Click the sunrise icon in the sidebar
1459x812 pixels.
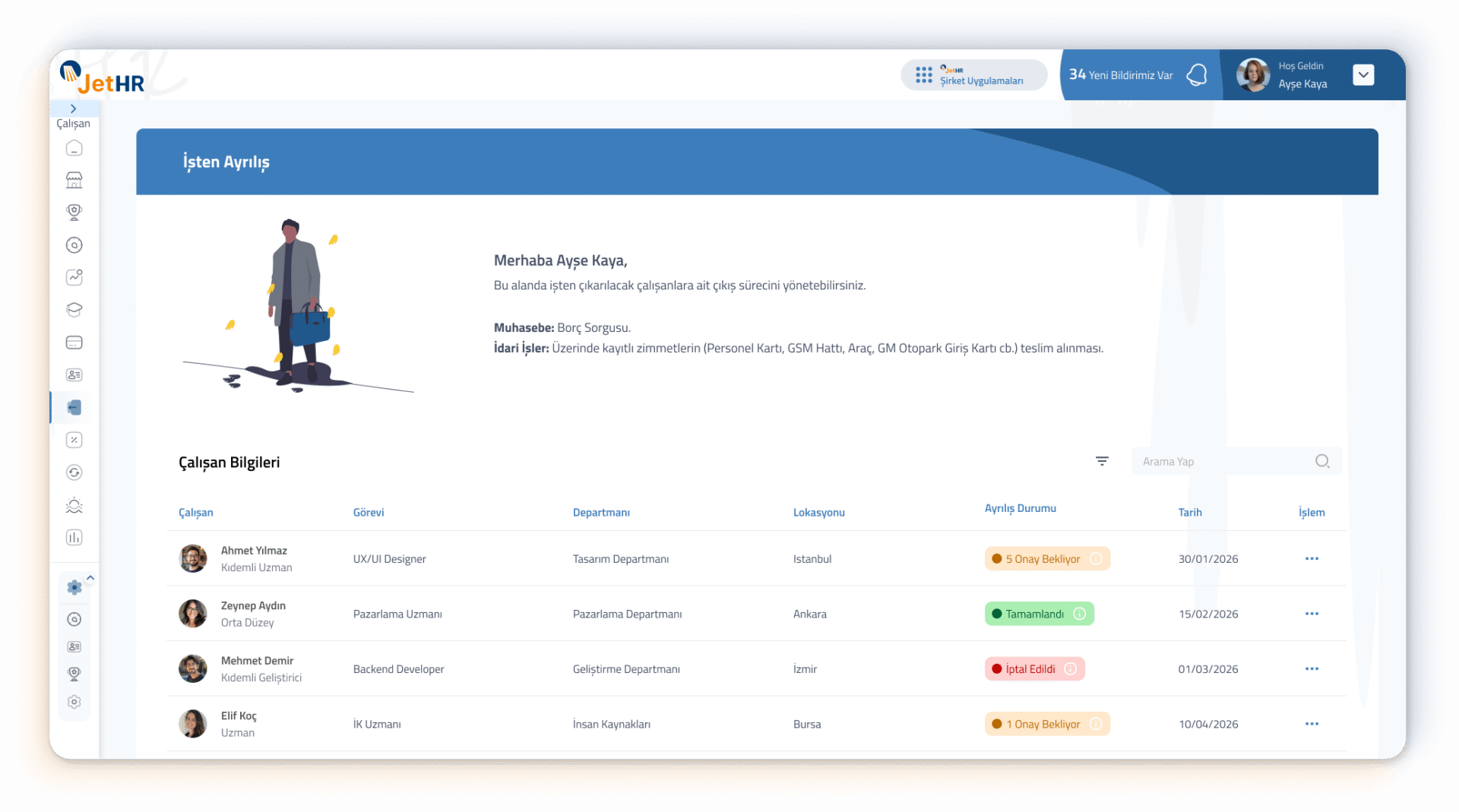coord(74,505)
